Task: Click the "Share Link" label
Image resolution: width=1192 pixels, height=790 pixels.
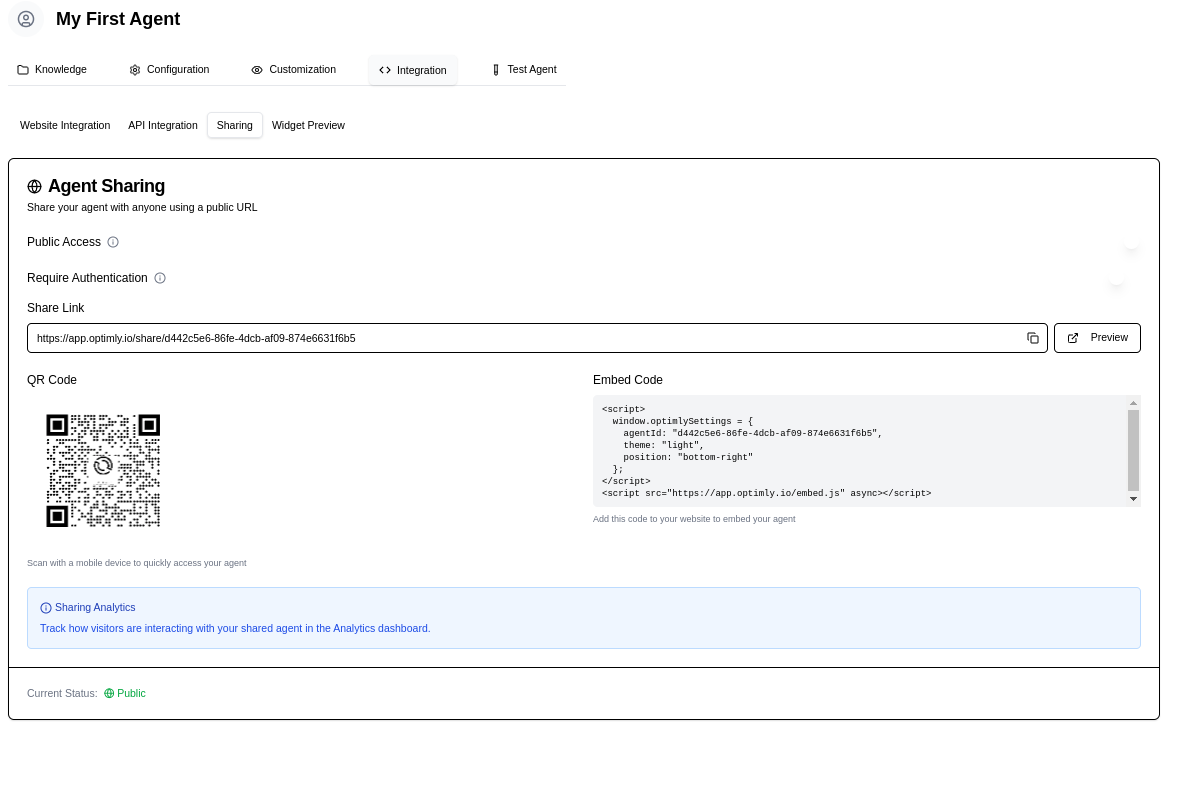Action: (x=55, y=308)
